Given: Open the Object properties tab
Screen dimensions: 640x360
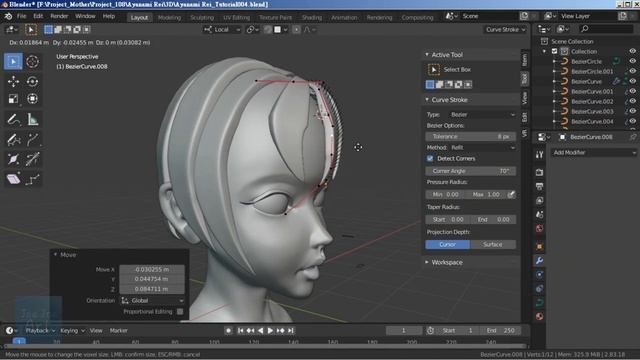Looking at the screenshot, I should click(x=540, y=247).
